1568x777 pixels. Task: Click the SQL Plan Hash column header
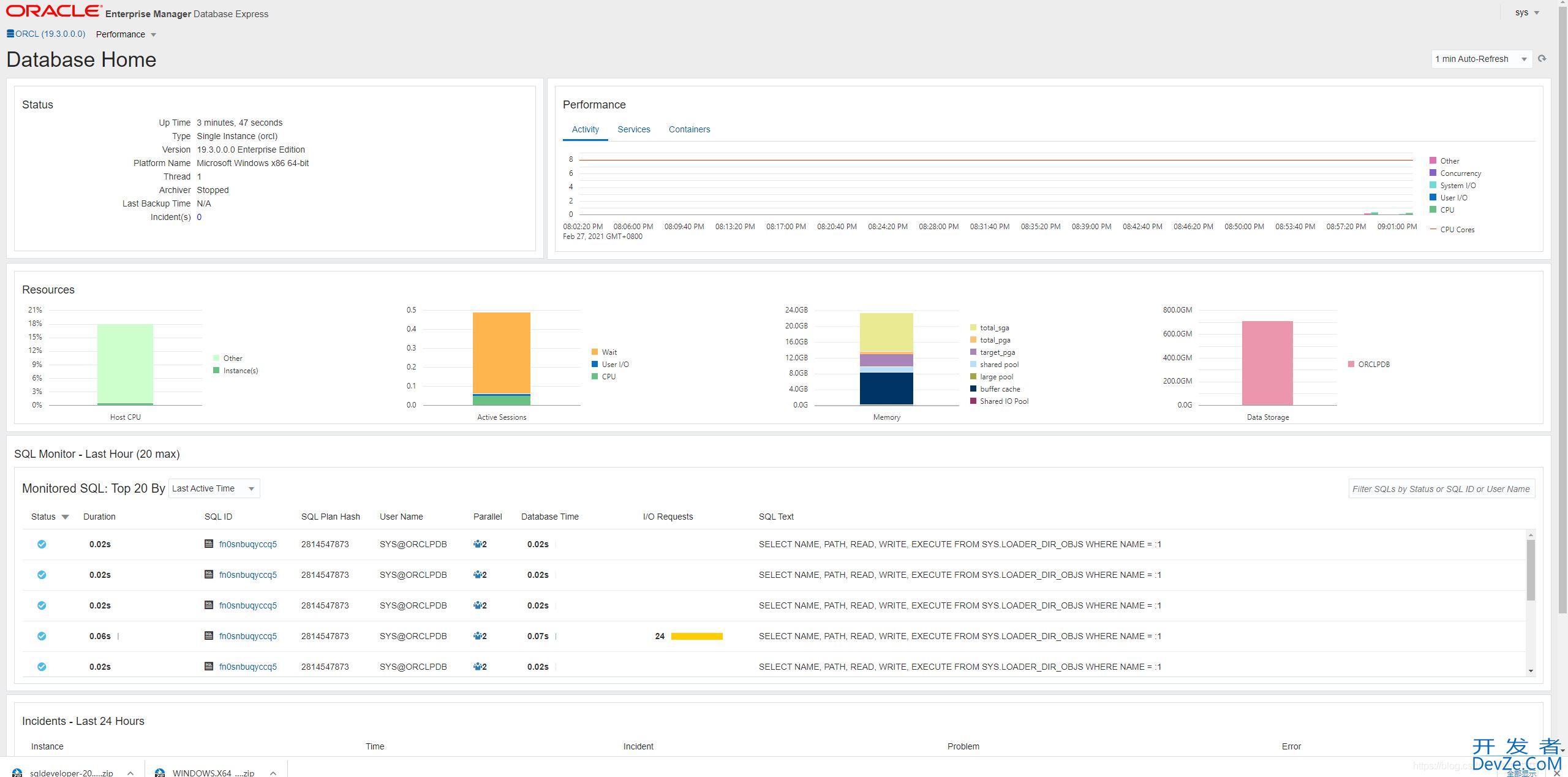(330, 517)
